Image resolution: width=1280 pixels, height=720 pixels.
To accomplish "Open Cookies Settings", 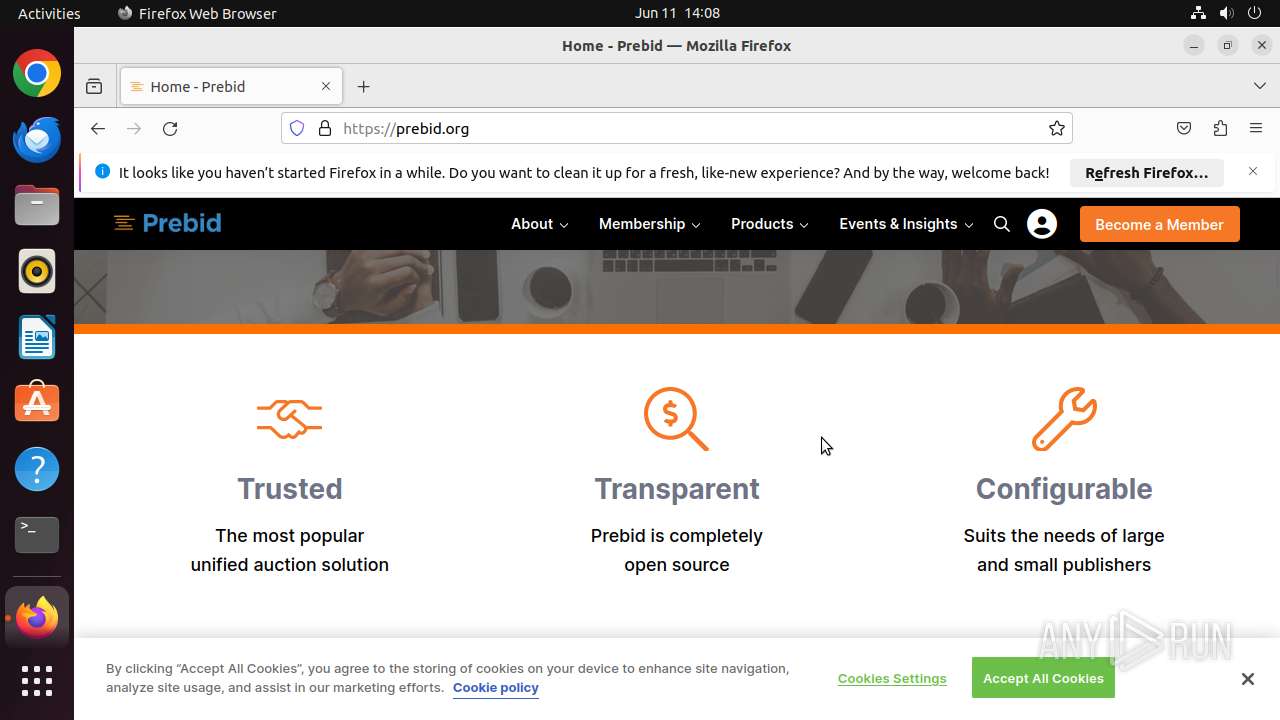I will 892,678.
